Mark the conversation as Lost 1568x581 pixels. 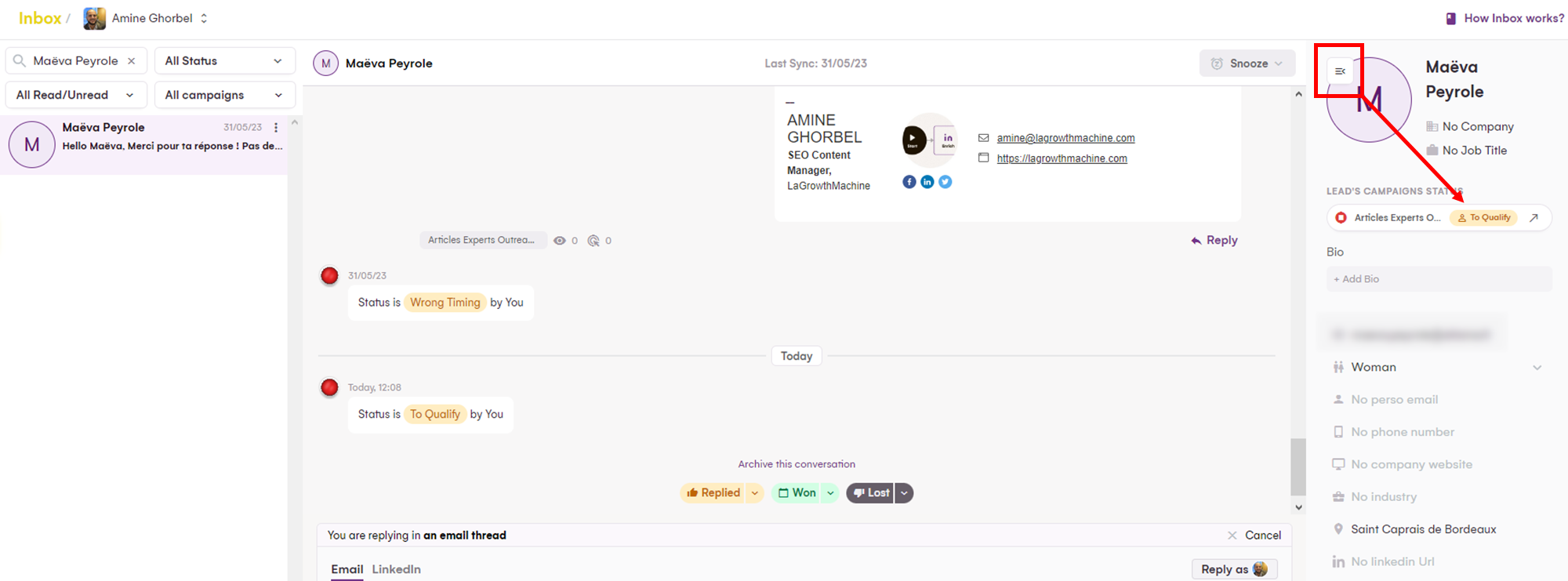[870, 493]
